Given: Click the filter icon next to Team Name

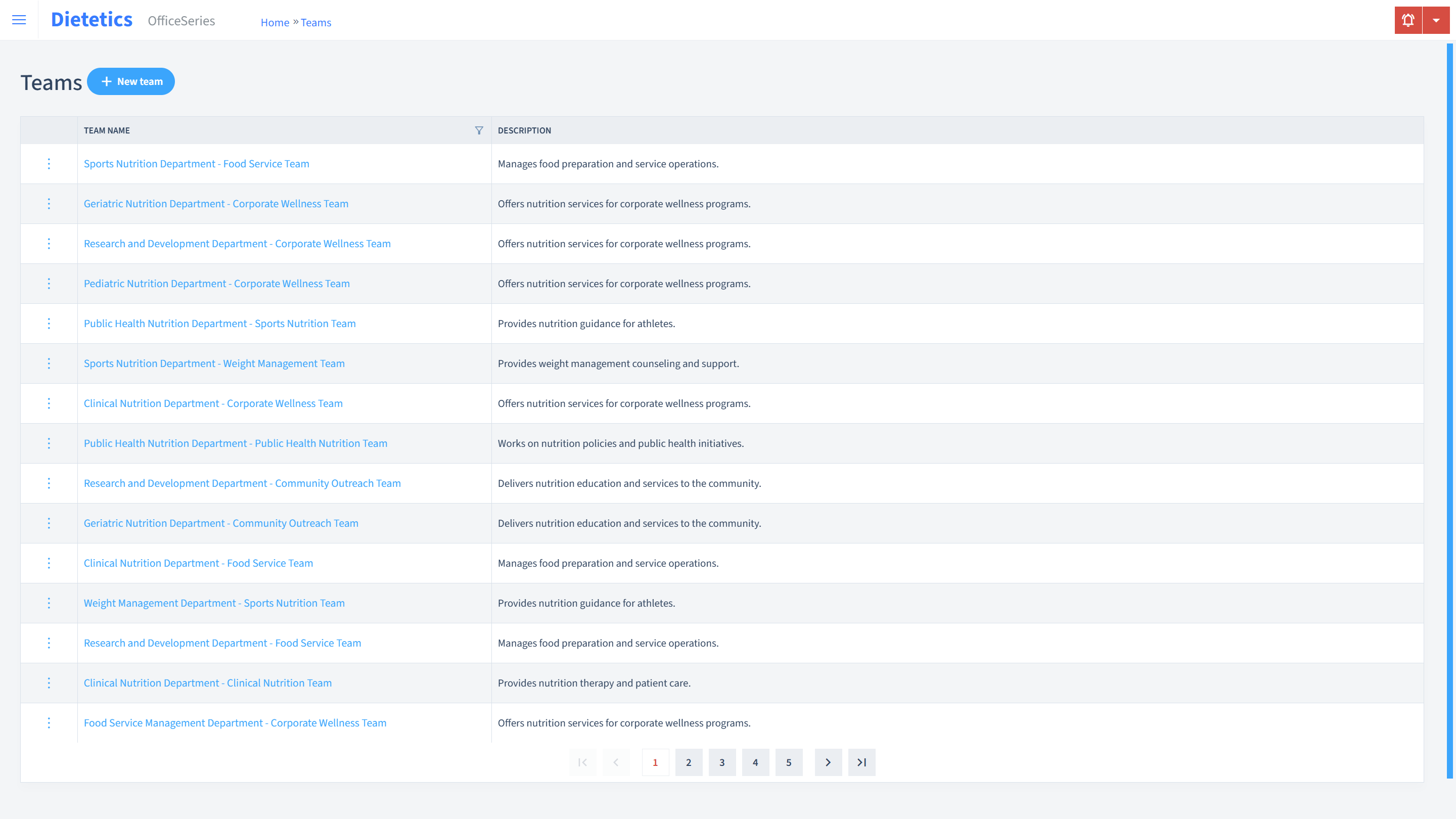Looking at the screenshot, I should click(479, 130).
